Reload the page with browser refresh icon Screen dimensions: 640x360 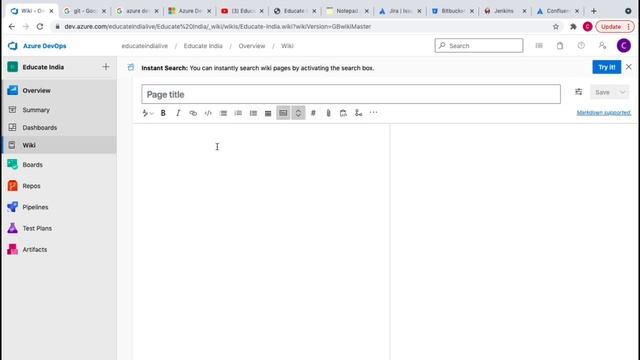point(40,27)
